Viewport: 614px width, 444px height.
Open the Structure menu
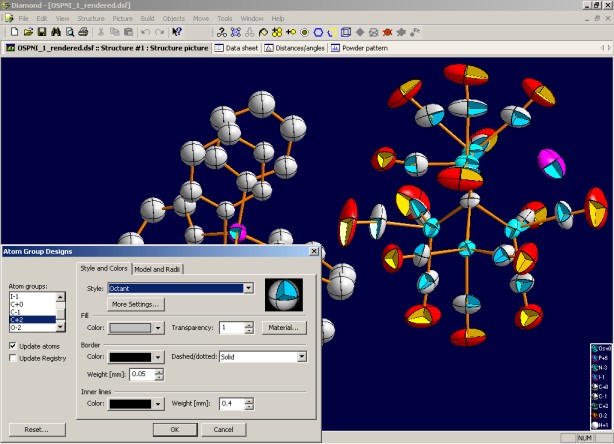point(91,19)
